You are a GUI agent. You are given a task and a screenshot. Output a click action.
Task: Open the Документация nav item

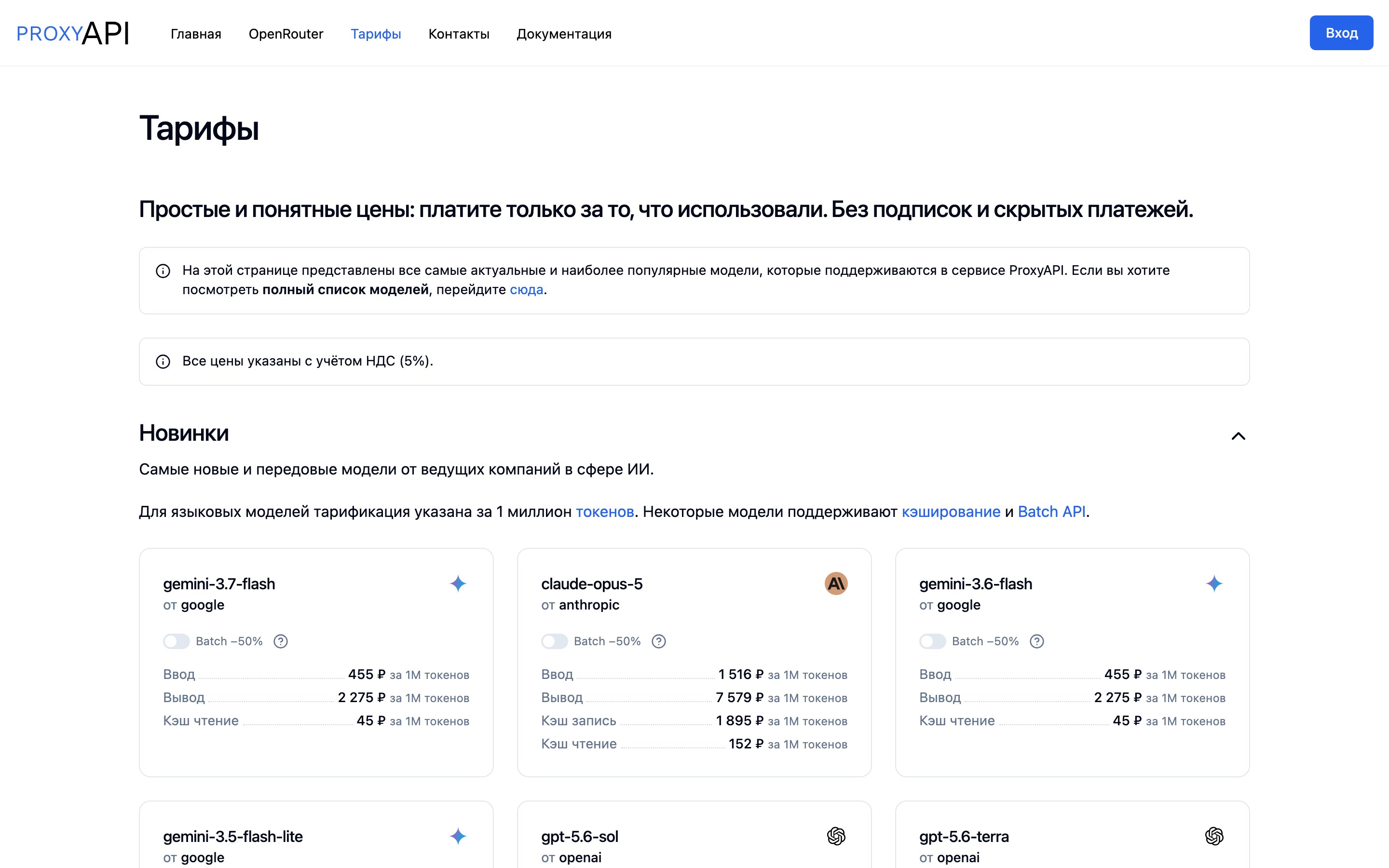(564, 34)
